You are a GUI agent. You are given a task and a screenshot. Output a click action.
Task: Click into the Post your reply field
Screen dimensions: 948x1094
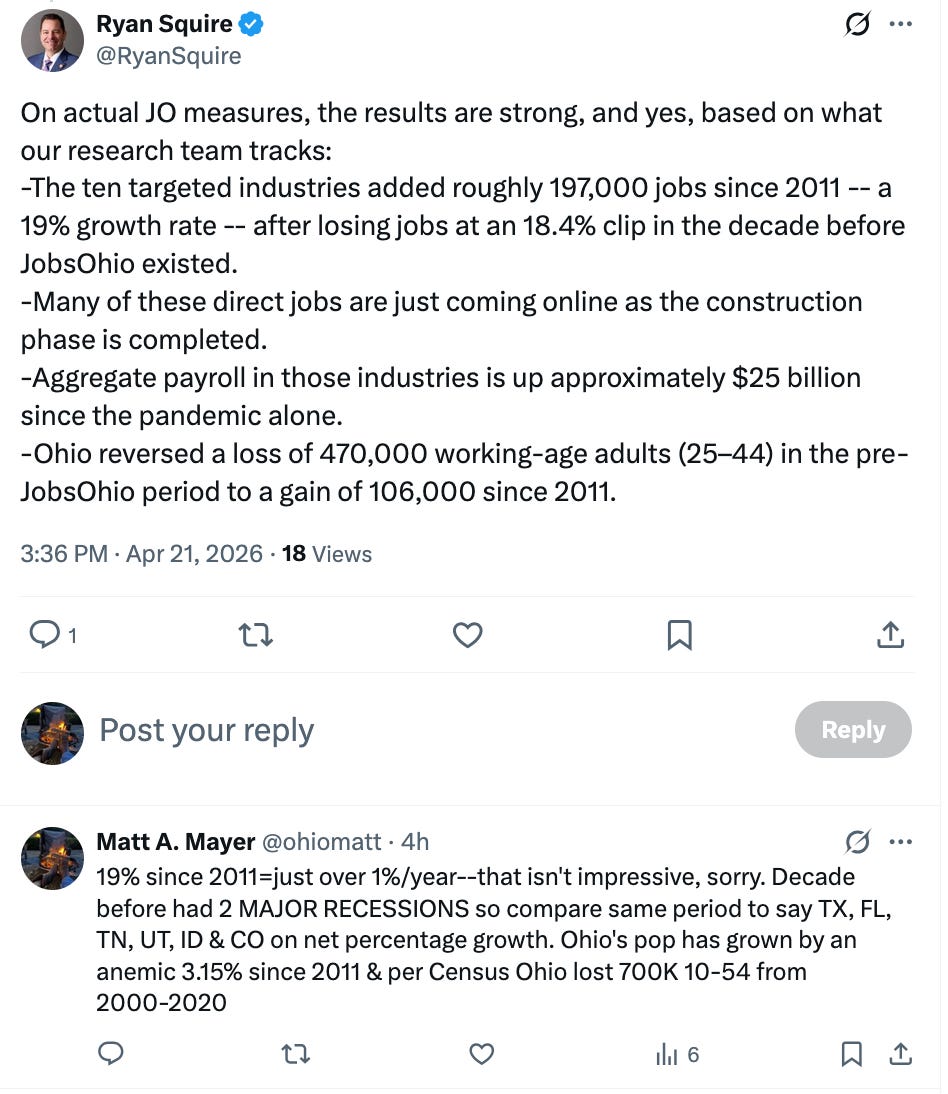(x=206, y=730)
